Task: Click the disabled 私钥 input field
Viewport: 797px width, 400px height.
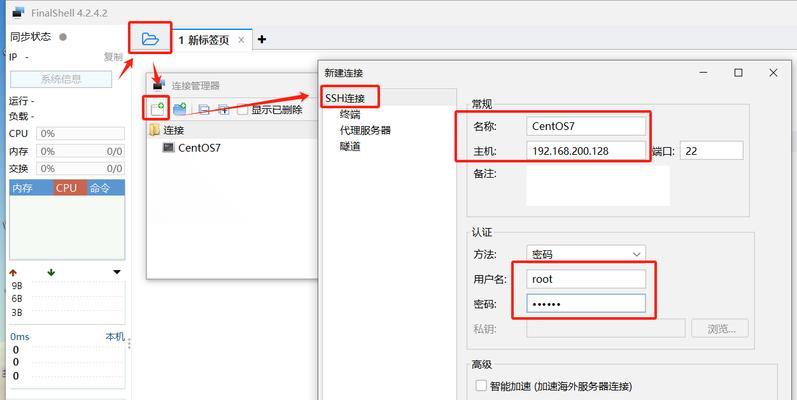Action: 606,328
